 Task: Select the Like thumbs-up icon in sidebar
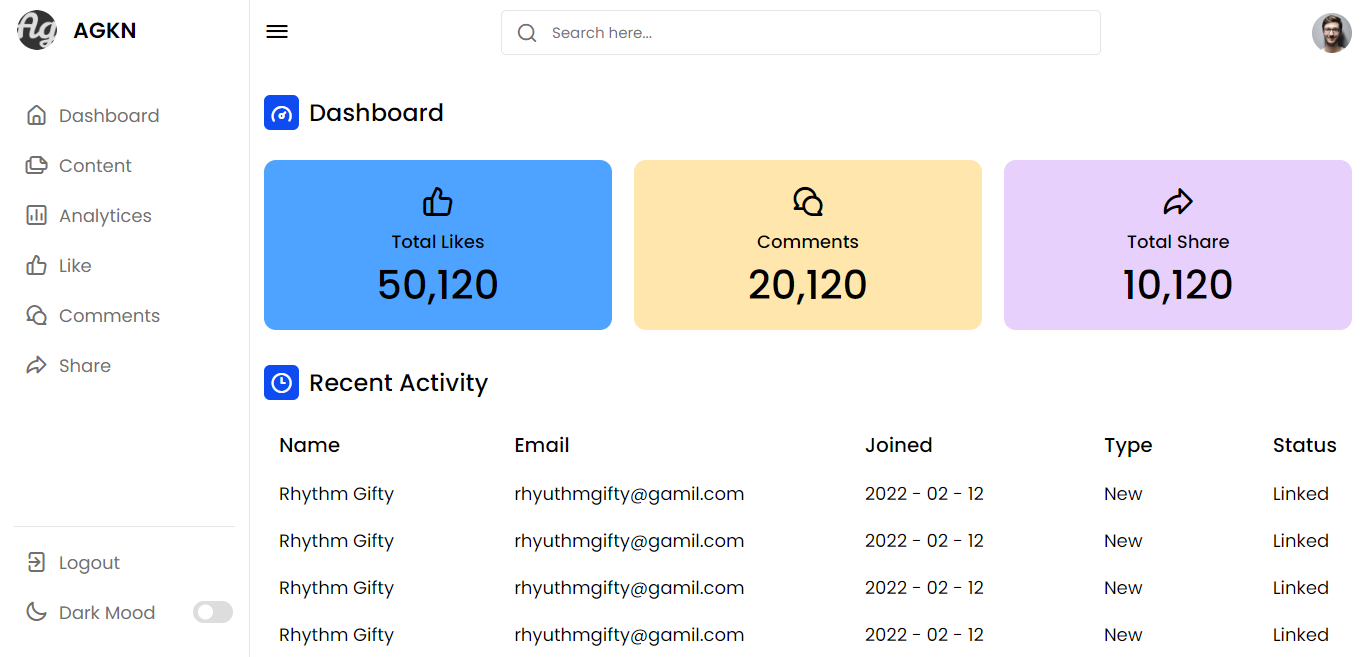click(x=36, y=265)
